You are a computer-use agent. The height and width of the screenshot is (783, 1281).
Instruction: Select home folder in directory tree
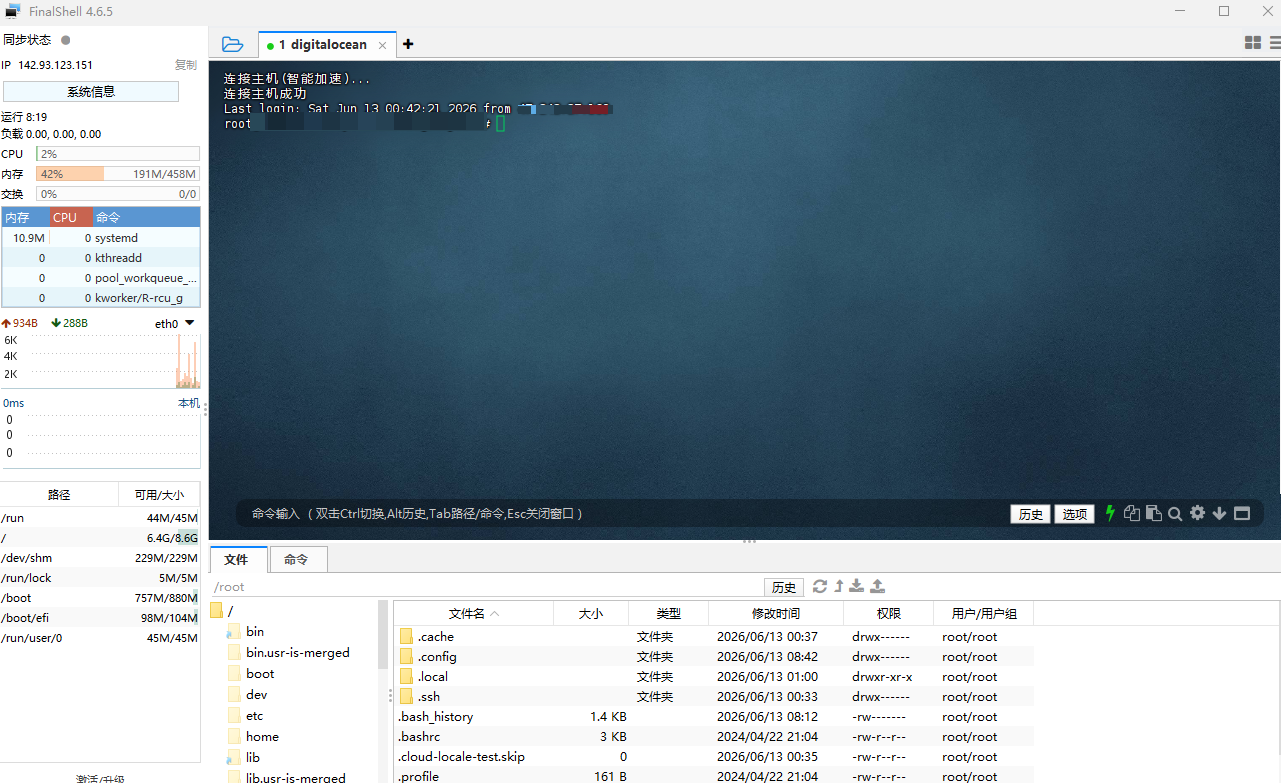252,736
